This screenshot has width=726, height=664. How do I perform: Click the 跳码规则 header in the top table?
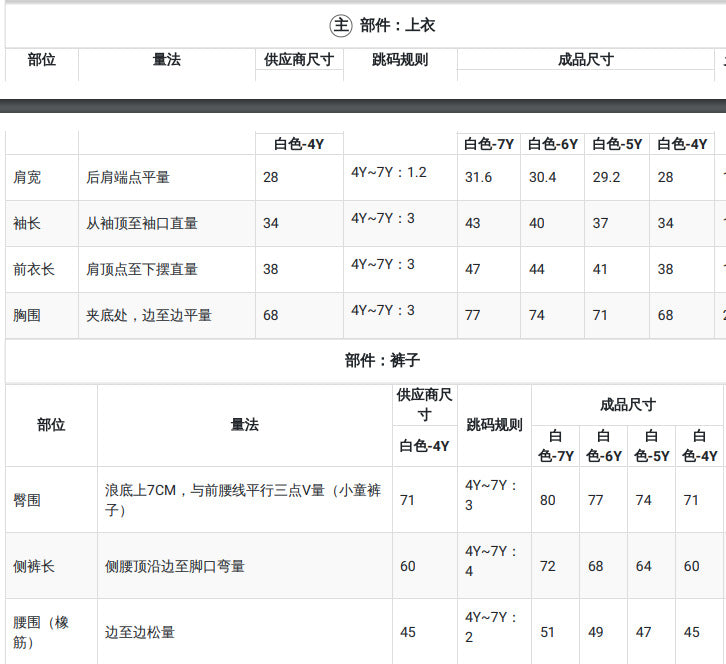(x=400, y=60)
